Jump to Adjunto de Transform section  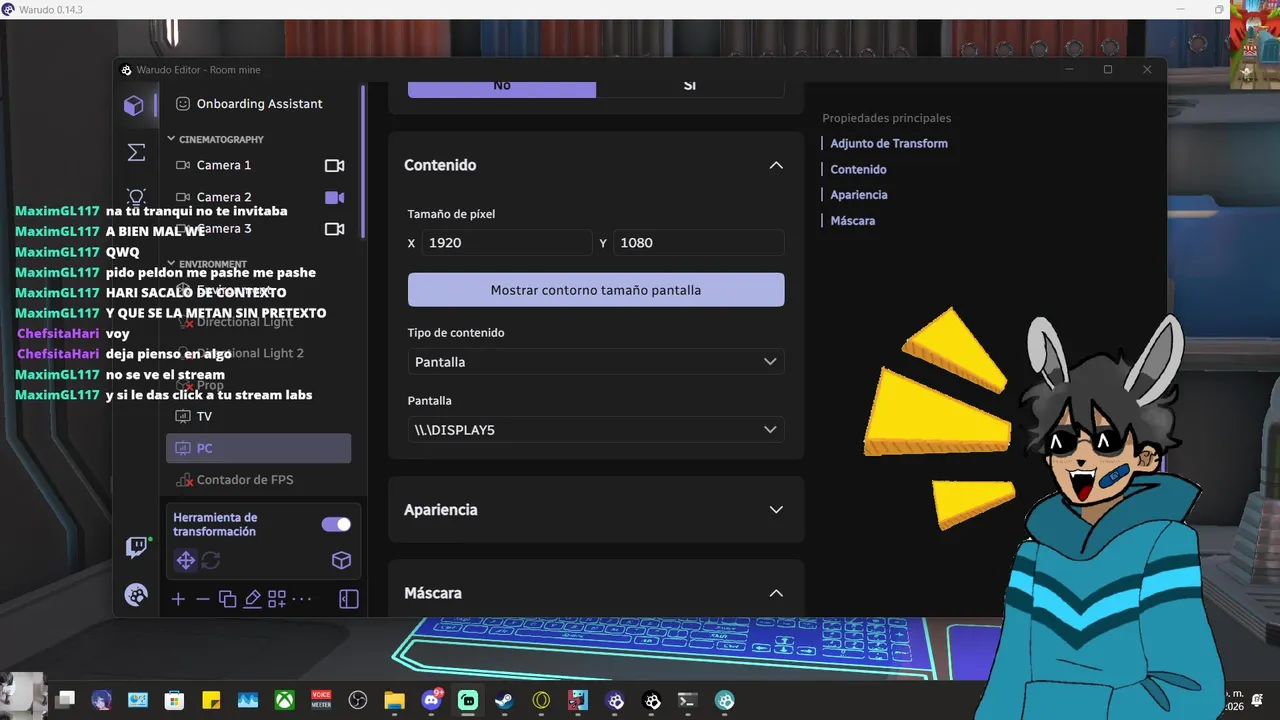pyautogui.click(x=889, y=143)
